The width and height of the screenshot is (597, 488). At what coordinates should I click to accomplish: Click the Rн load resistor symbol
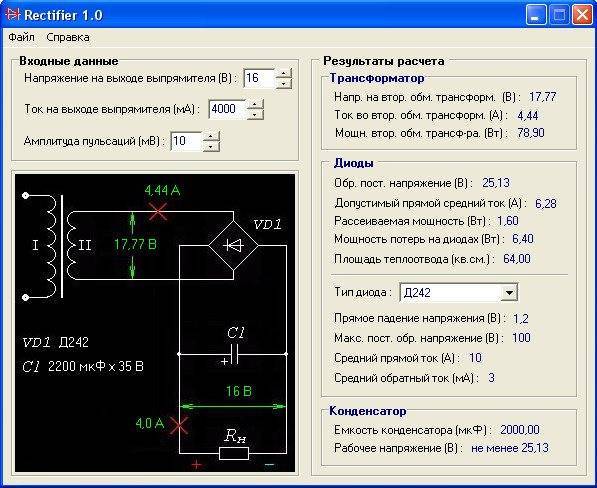tap(234, 453)
